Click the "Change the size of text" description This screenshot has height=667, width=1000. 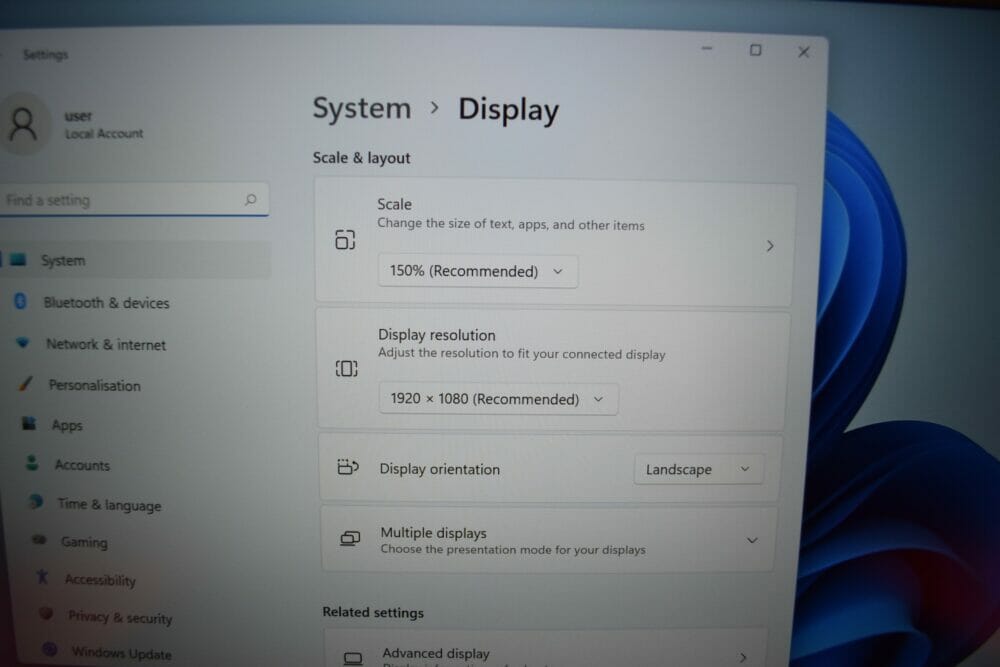[x=511, y=224]
